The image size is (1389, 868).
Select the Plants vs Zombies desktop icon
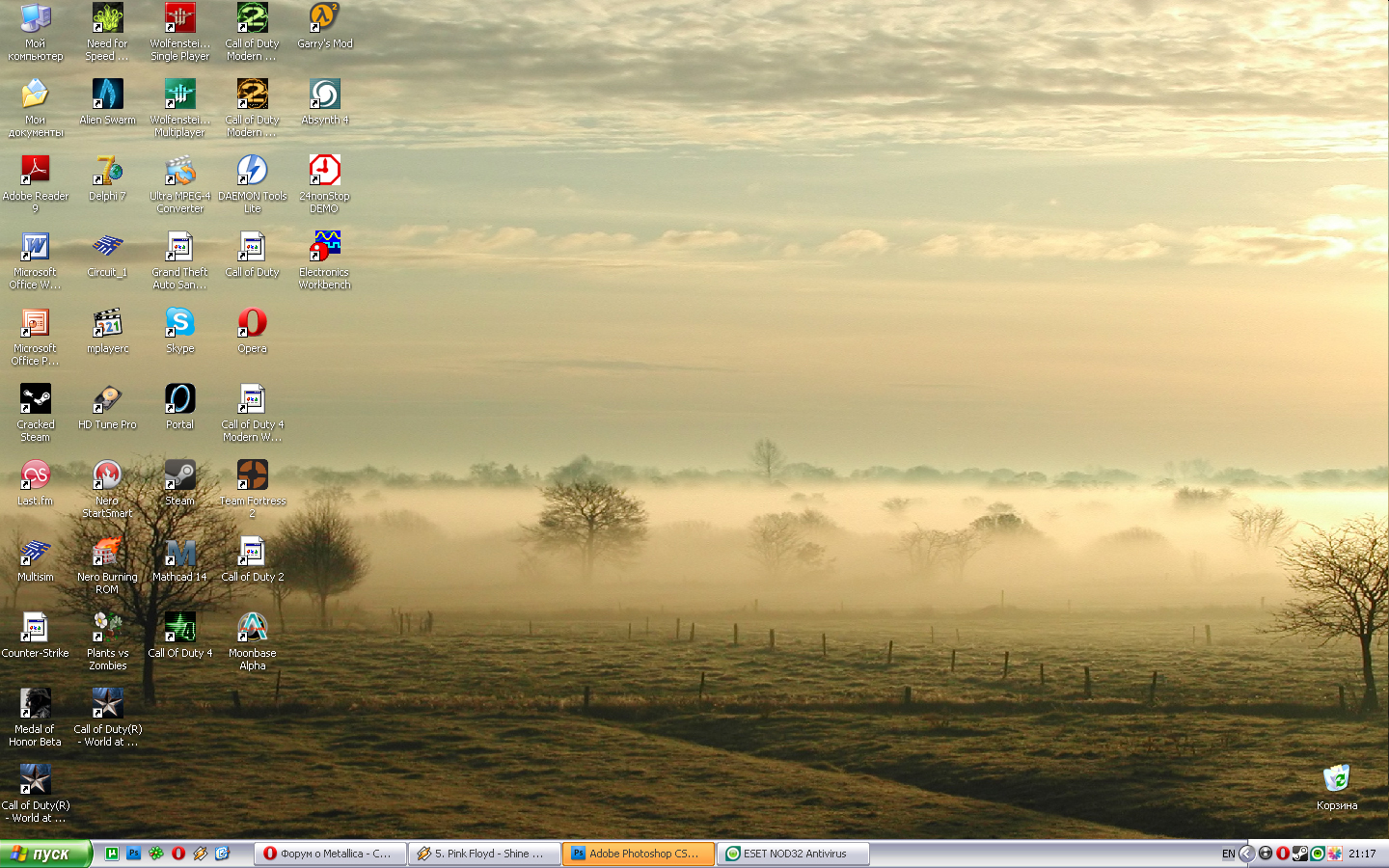click(x=107, y=628)
